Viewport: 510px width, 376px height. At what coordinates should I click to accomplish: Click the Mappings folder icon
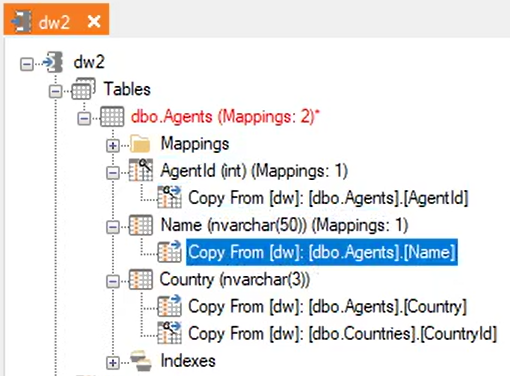140,143
